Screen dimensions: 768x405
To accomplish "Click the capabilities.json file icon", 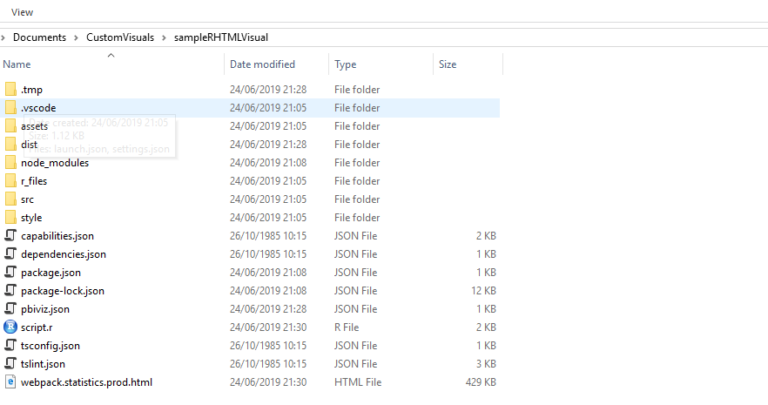I will pos(11,236).
